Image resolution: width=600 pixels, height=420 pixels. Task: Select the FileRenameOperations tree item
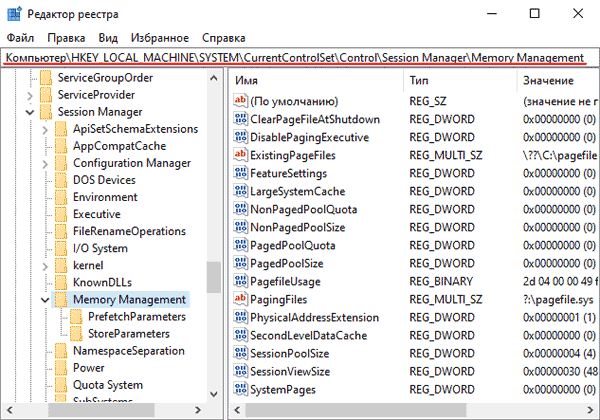click(129, 231)
